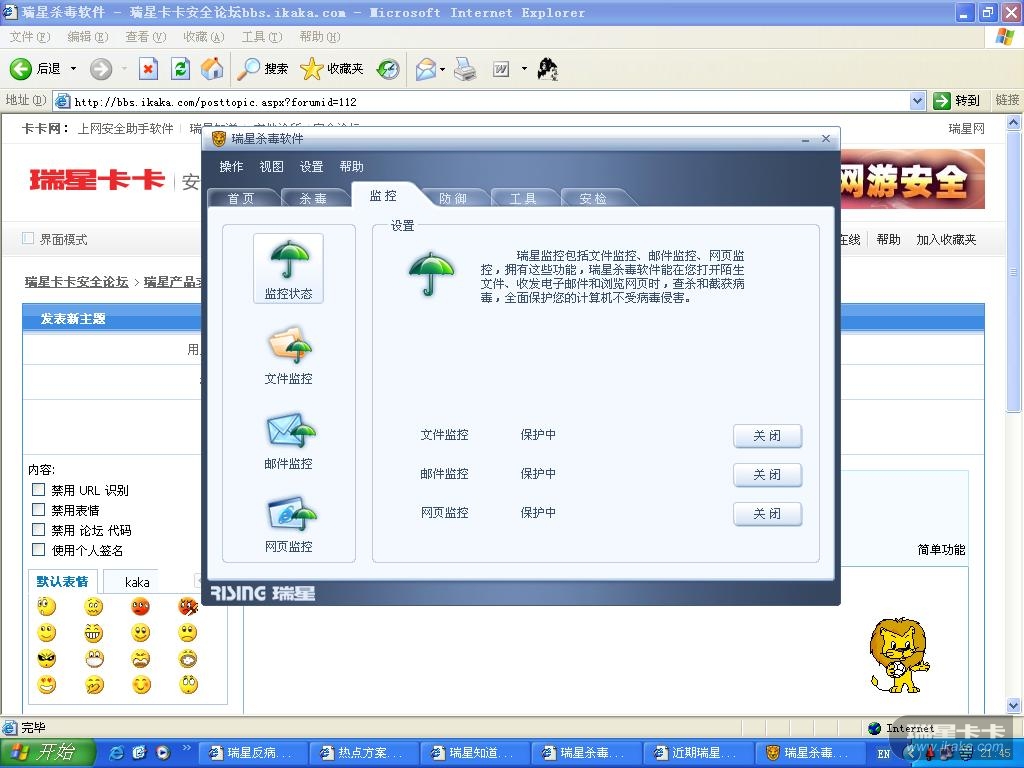Open the Mail button dropdown arrow
This screenshot has width=1024, height=768.
tap(443, 69)
